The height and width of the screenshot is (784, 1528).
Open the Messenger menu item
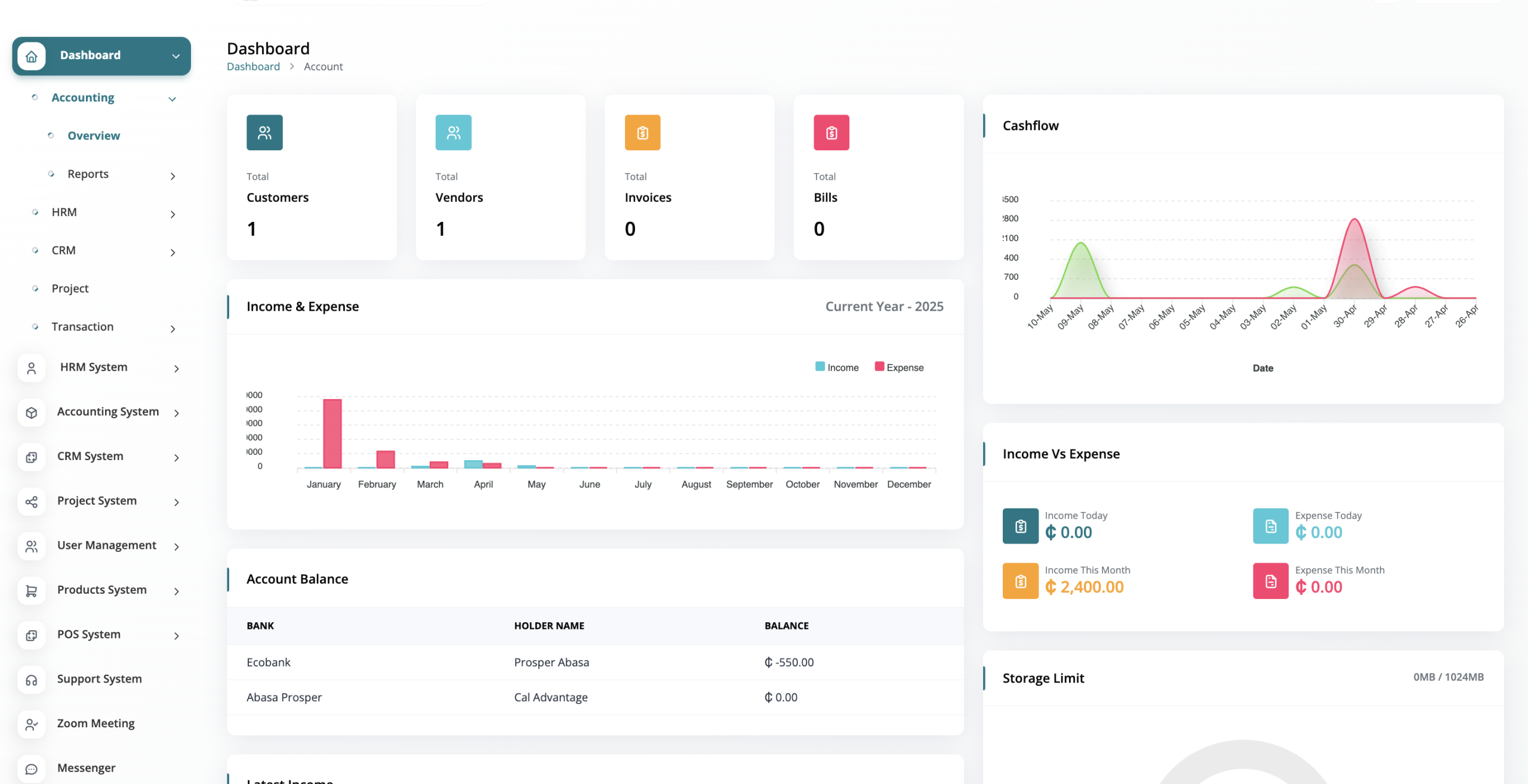click(x=86, y=768)
